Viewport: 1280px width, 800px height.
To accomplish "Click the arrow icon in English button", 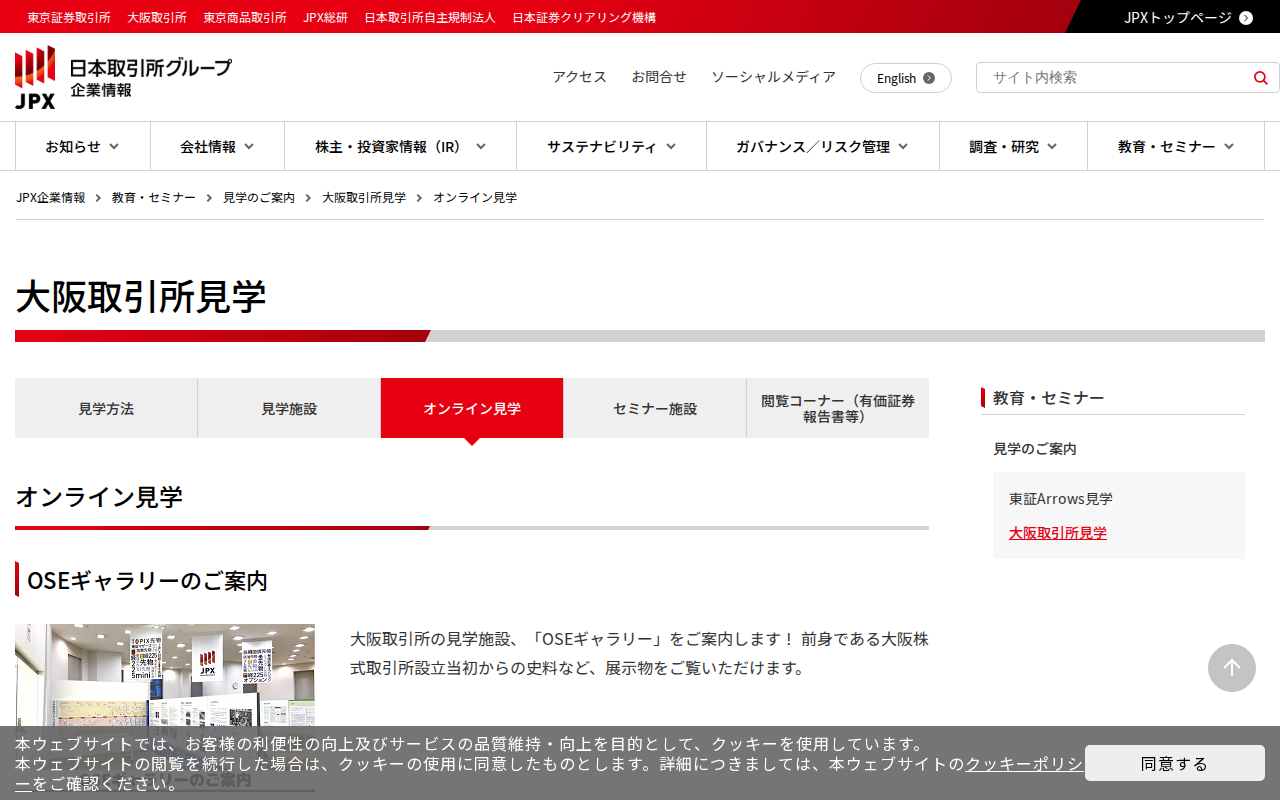I will click(929, 78).
